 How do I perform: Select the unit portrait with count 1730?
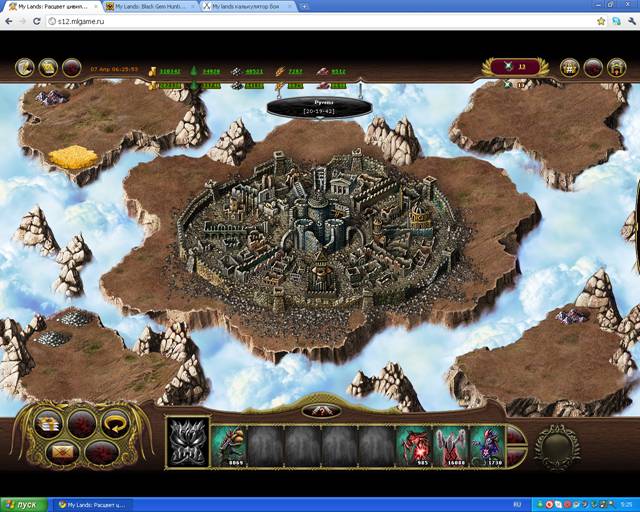point(487,446)
